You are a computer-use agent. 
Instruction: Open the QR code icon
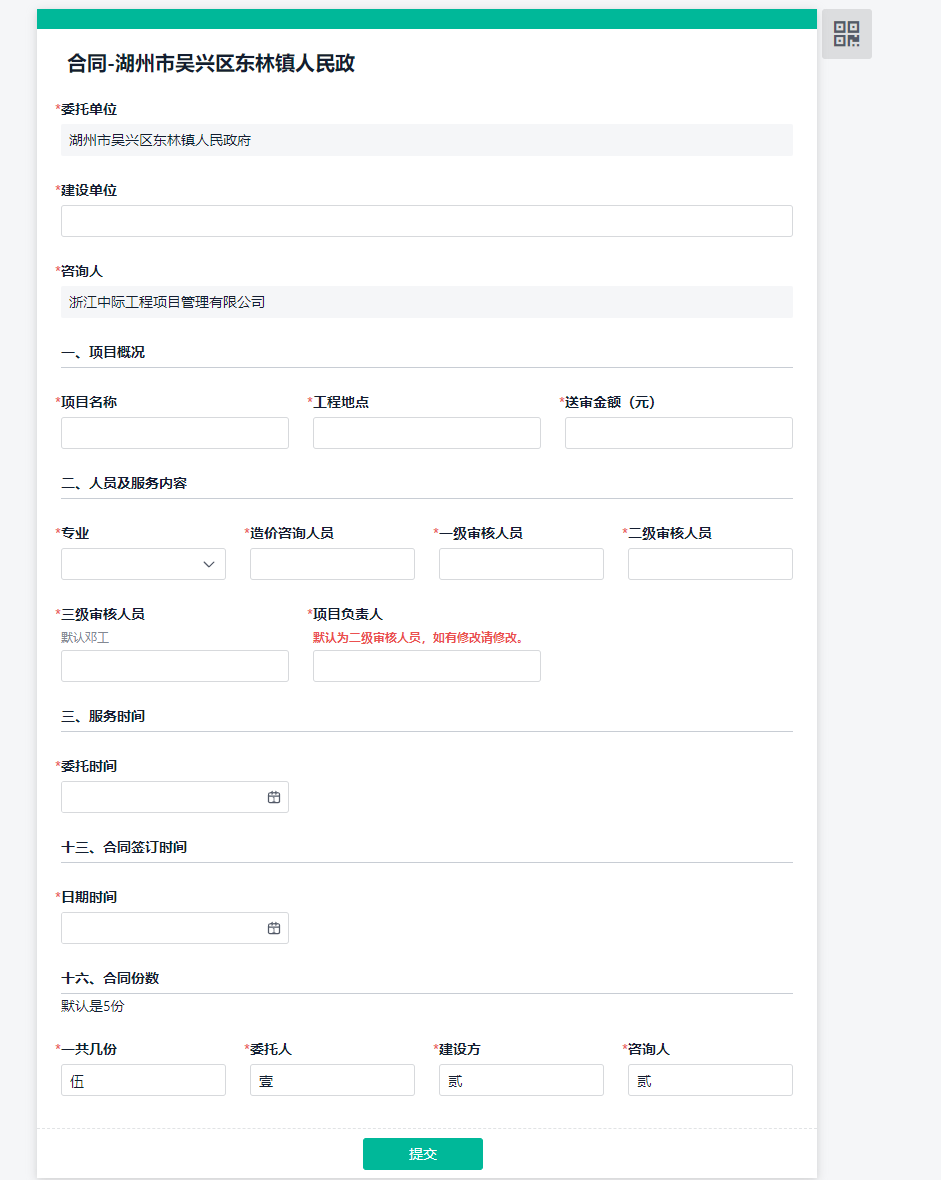tap(846, 34)
